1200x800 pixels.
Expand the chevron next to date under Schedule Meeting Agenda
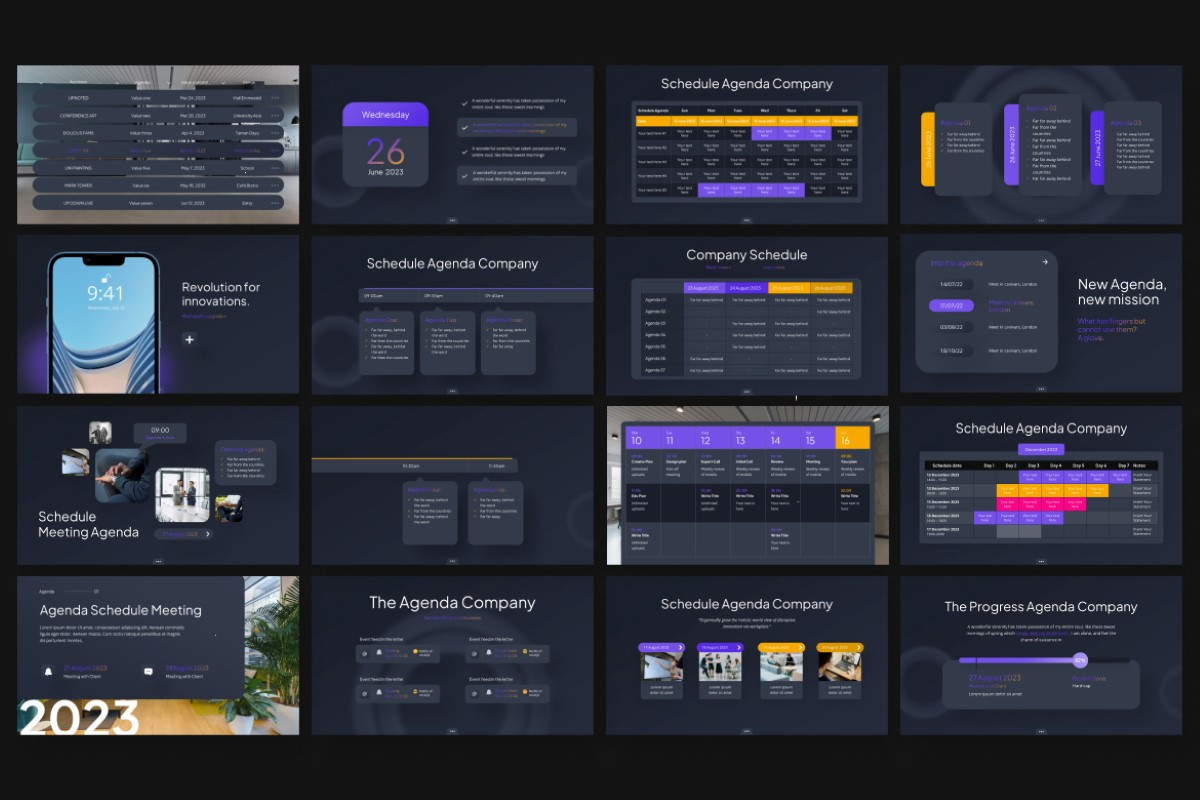(208, 534)
